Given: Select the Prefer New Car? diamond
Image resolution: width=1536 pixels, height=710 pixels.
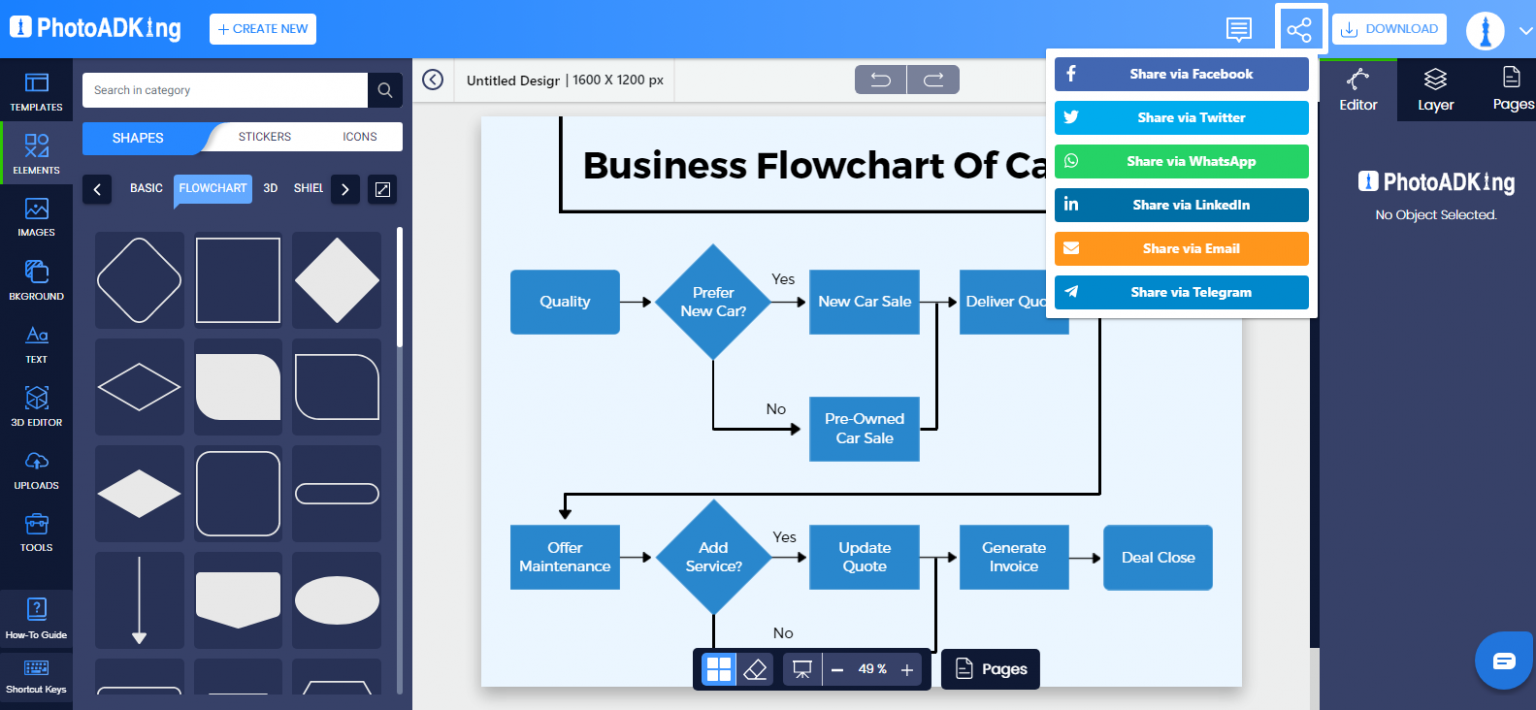Looking at the screenshot, I should pos(713,302).
